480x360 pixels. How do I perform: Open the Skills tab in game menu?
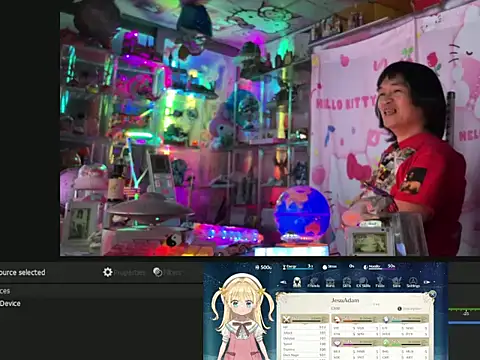click(347, 282)
